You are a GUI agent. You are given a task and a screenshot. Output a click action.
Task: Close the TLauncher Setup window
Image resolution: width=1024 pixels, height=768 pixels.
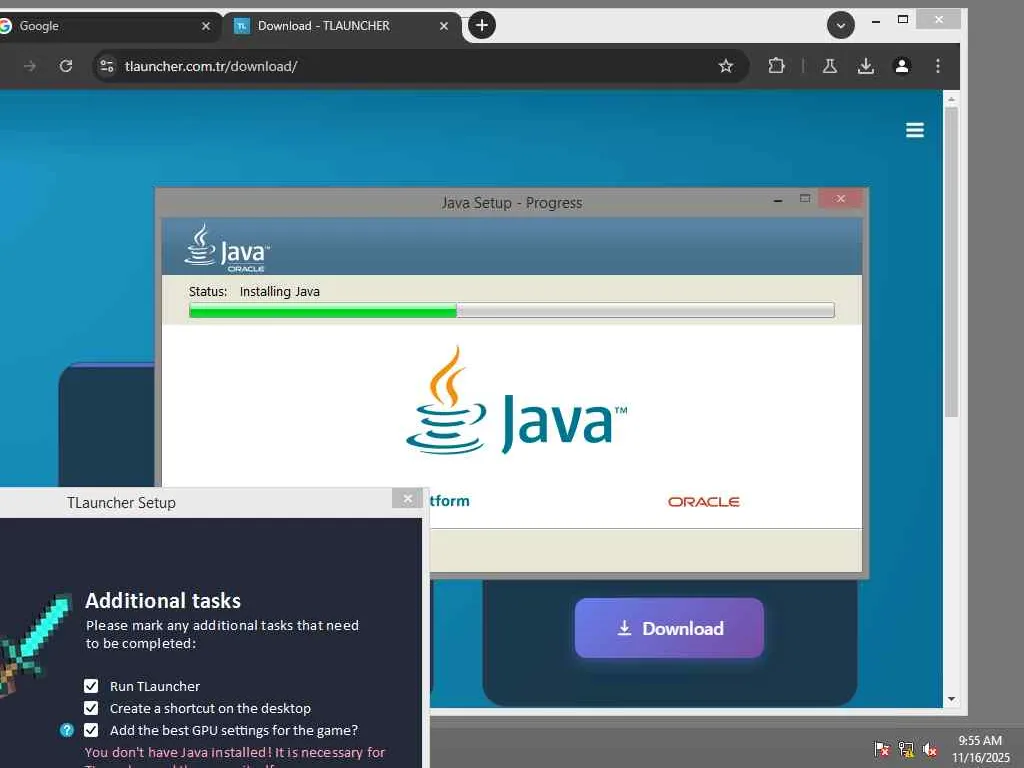pyautogui.click(x=408, y=499)
